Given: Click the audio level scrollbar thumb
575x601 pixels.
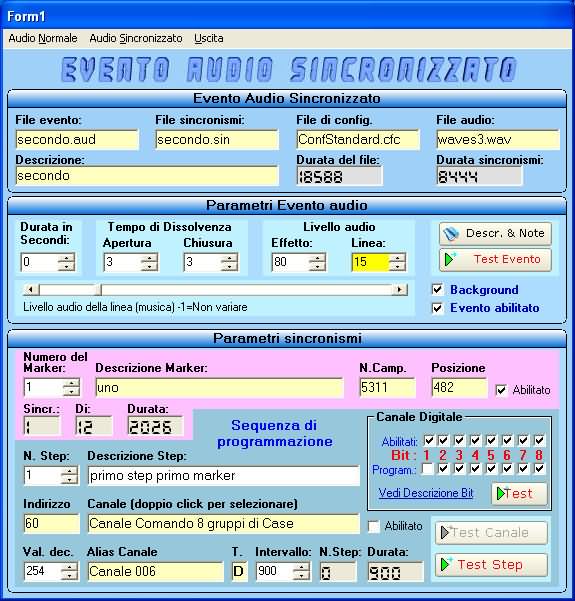Looking at the screenshot, I should 70,290.
